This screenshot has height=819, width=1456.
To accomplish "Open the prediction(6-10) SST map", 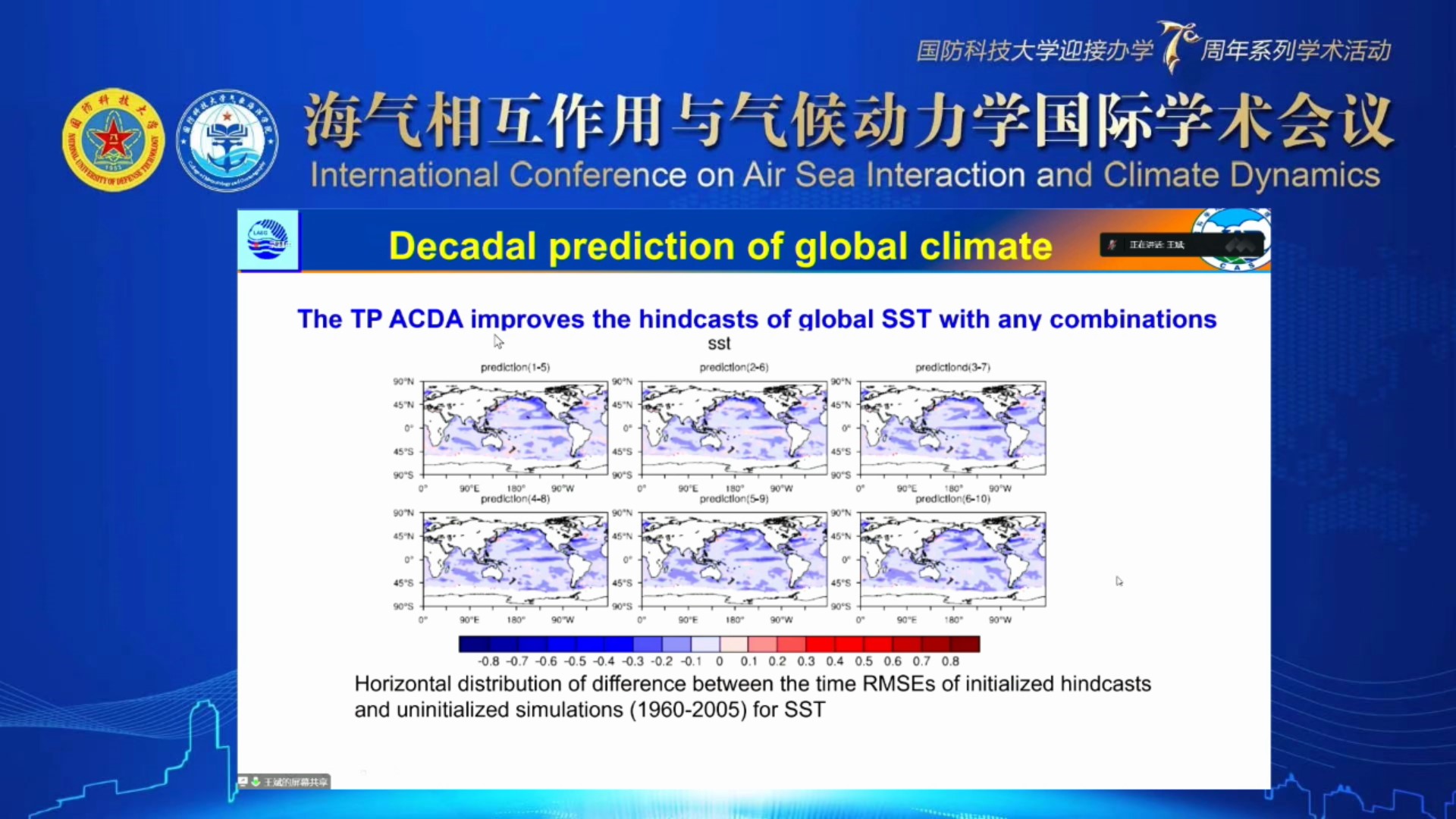I will pos(952,560).
